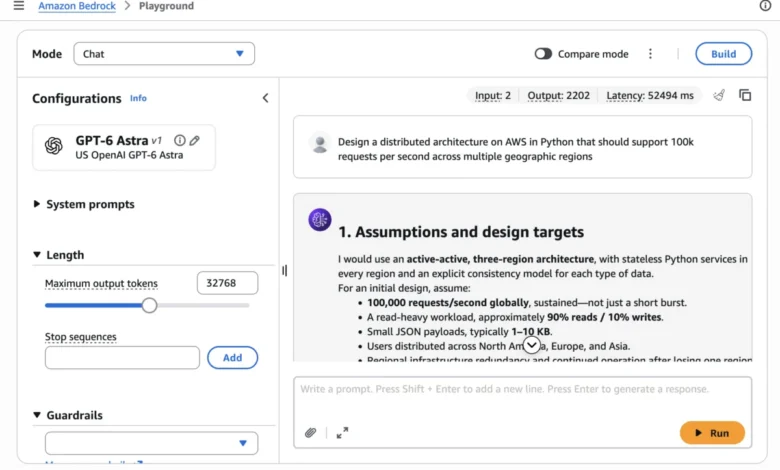The width and height of the screenshot is (780, 470).
Task: Open the three-dot more options menu
Action: coord(650,54)
